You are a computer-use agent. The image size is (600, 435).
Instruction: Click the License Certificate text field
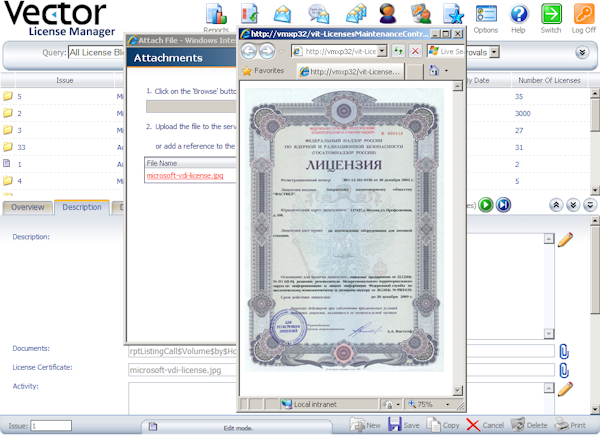(x=183, y=370)
